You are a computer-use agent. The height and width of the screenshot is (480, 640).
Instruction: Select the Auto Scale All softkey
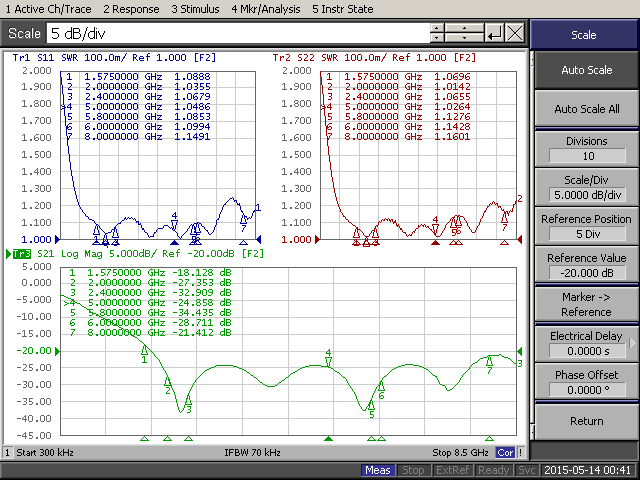point(587,109)
